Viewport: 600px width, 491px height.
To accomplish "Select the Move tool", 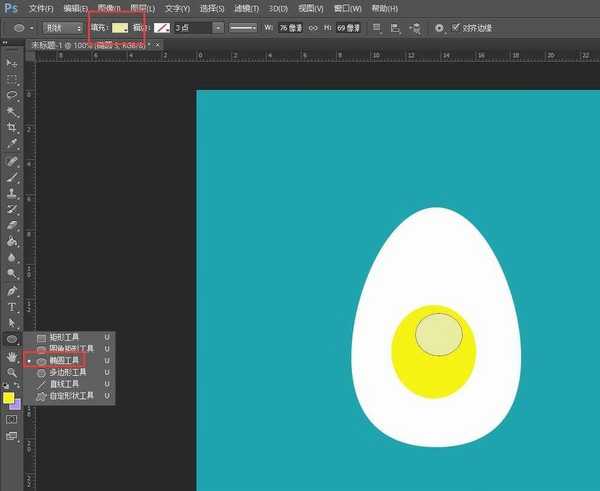I will click(12, 63).
